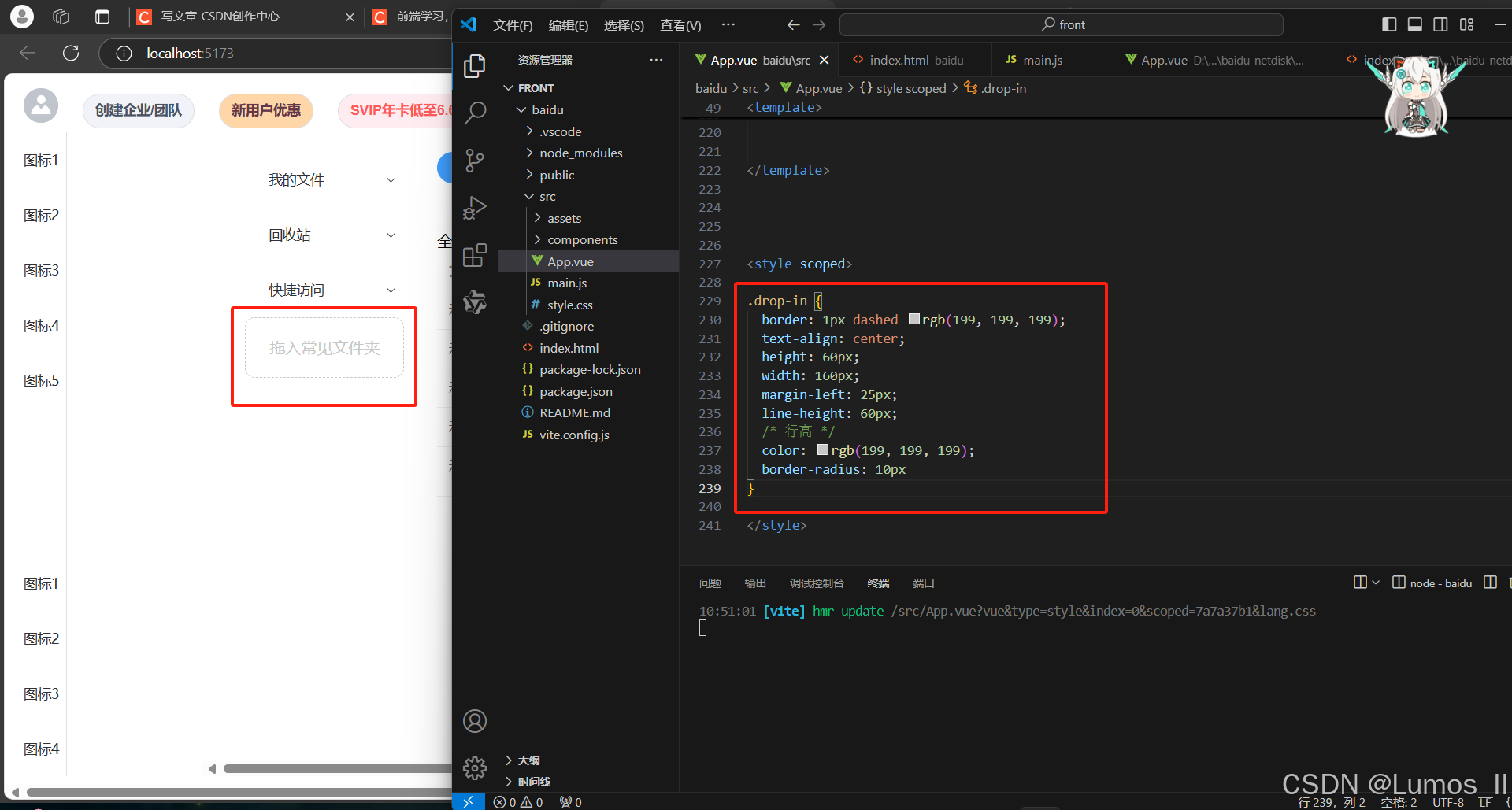Show errors and warnings count in status bar
The image size is (1512, 810).
pyautogui.click(x=518, y=802)
